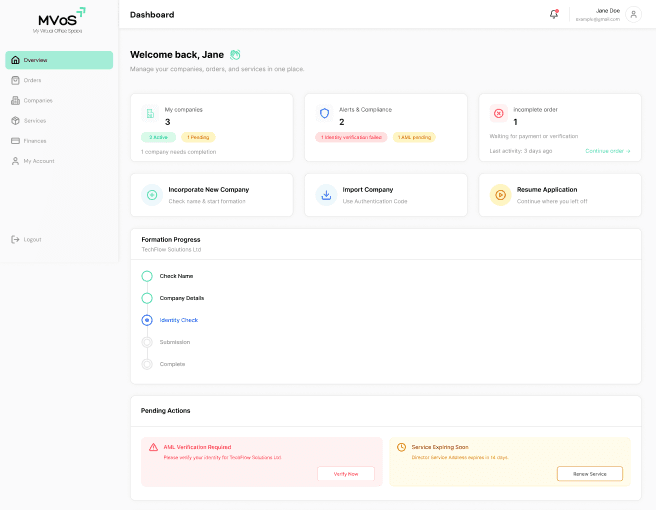Open the Finances menu item

pyautogui.click(x=59, y=141)
